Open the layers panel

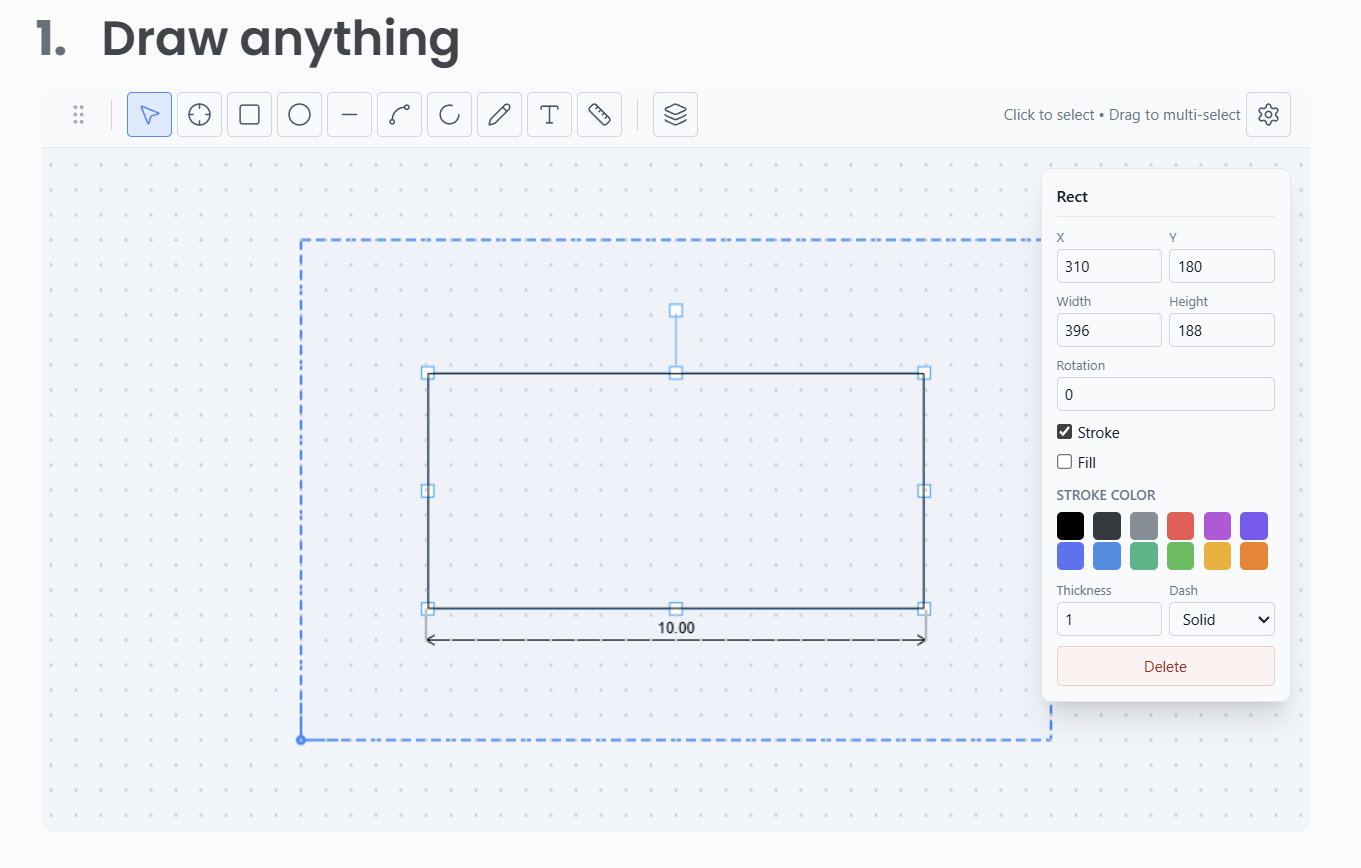tap(675, 115)
